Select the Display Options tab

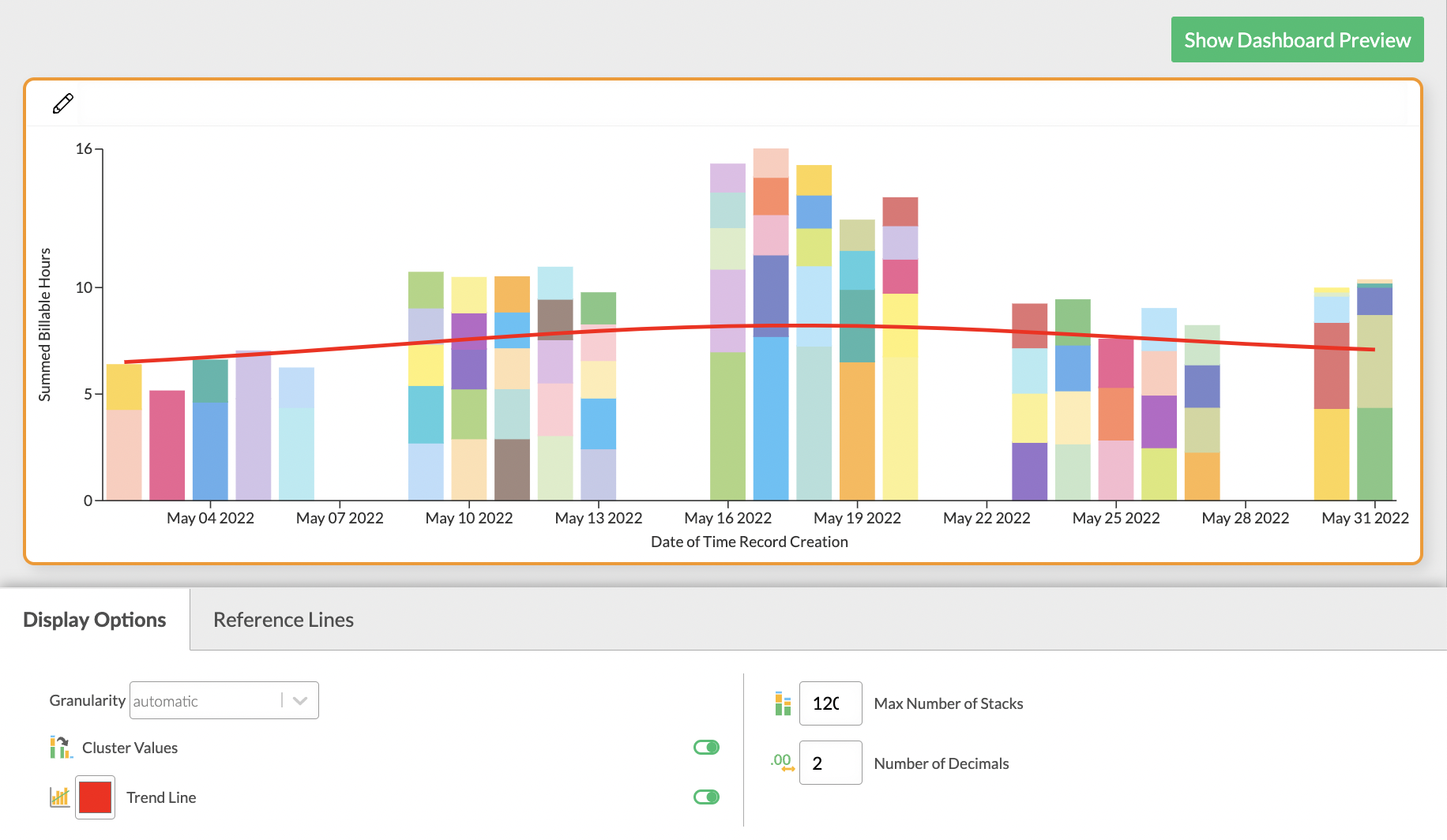[94, 620]
